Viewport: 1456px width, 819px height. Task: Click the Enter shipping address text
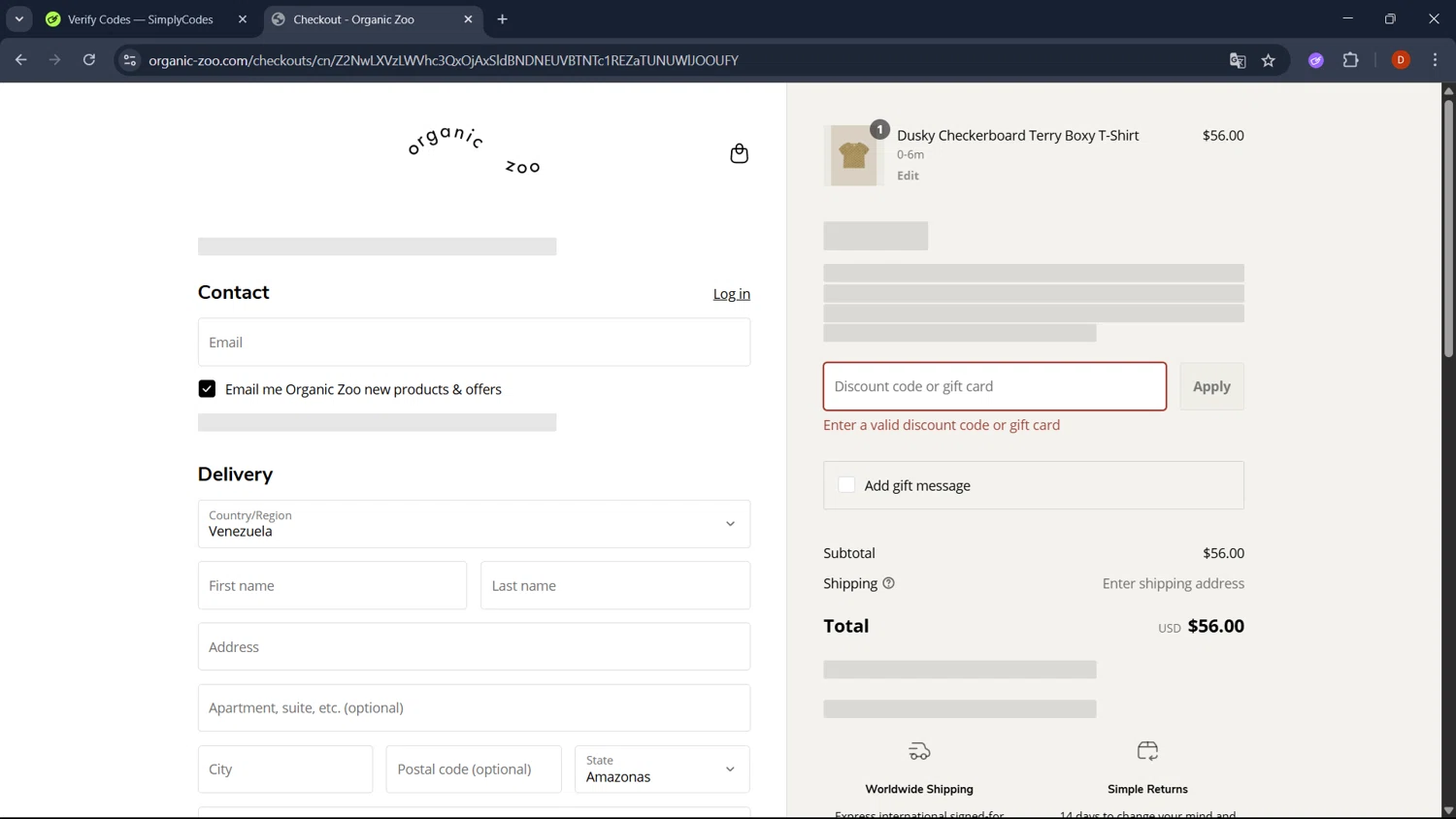click(1173, 583)
